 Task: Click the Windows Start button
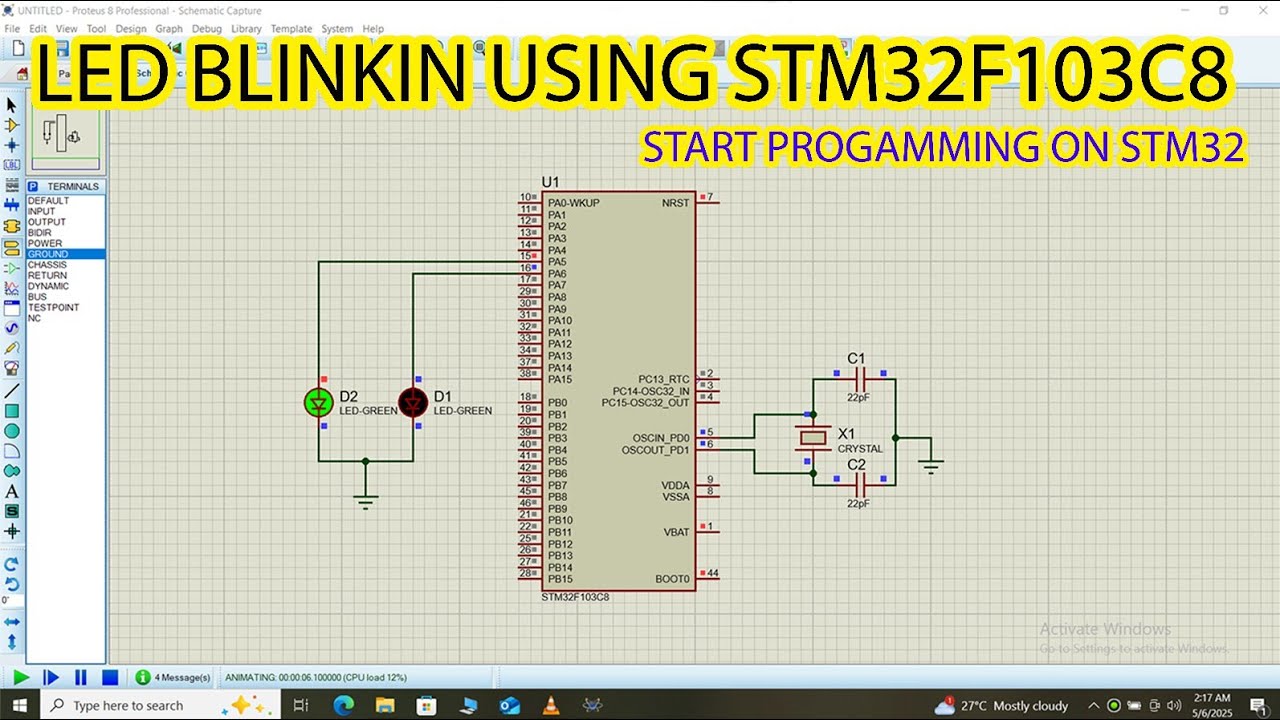point(20,705)
